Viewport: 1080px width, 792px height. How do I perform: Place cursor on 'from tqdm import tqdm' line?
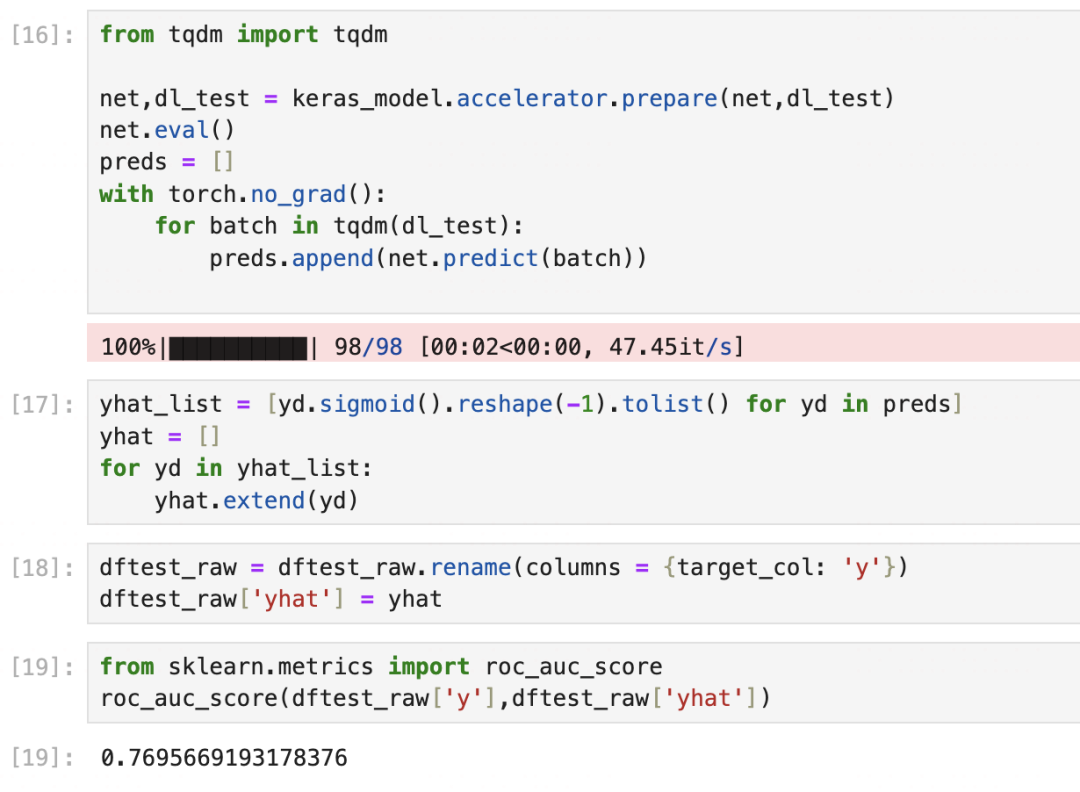[243, 35]
